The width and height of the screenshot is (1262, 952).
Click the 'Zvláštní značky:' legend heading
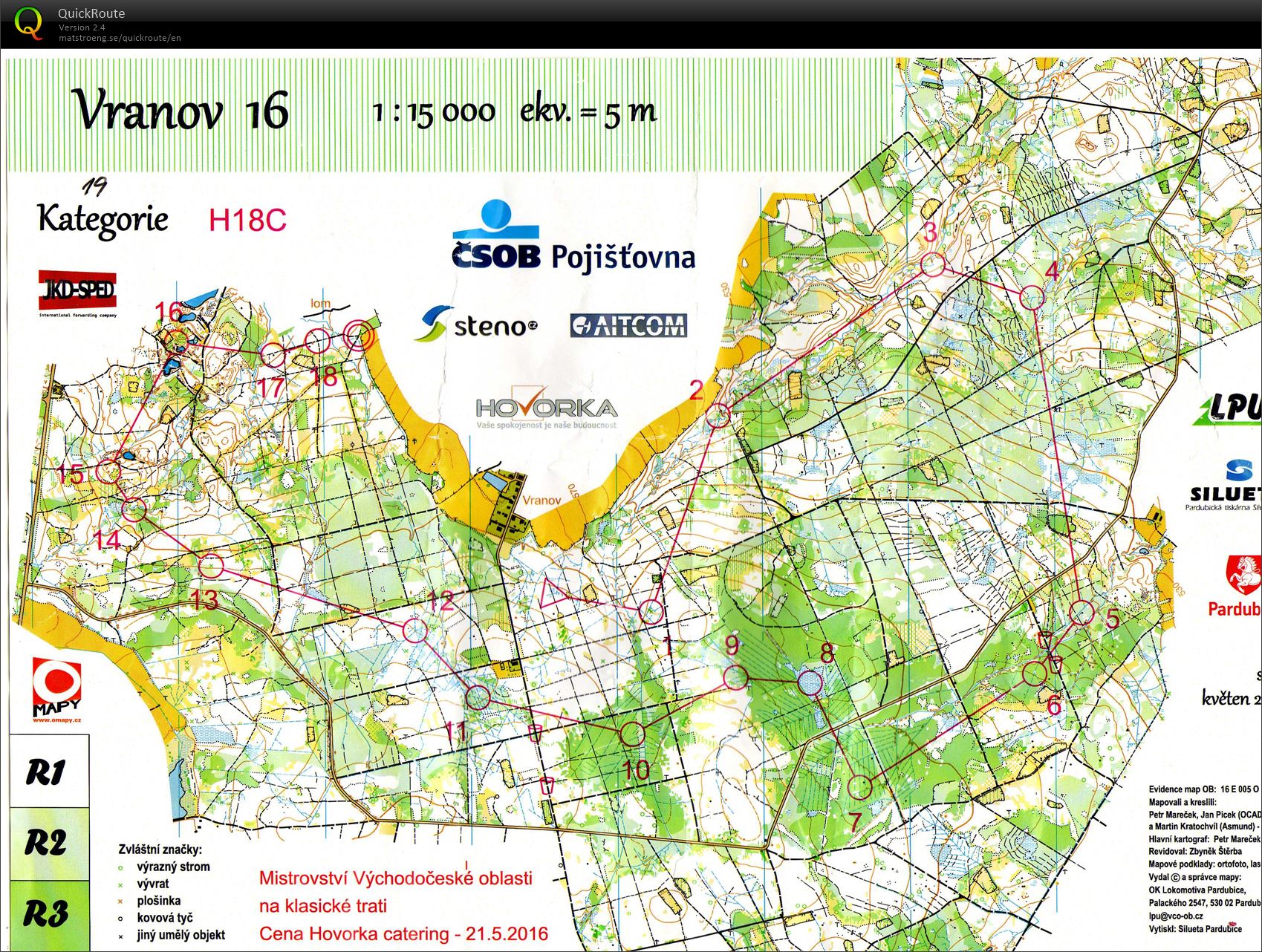(x=160, y=850)
